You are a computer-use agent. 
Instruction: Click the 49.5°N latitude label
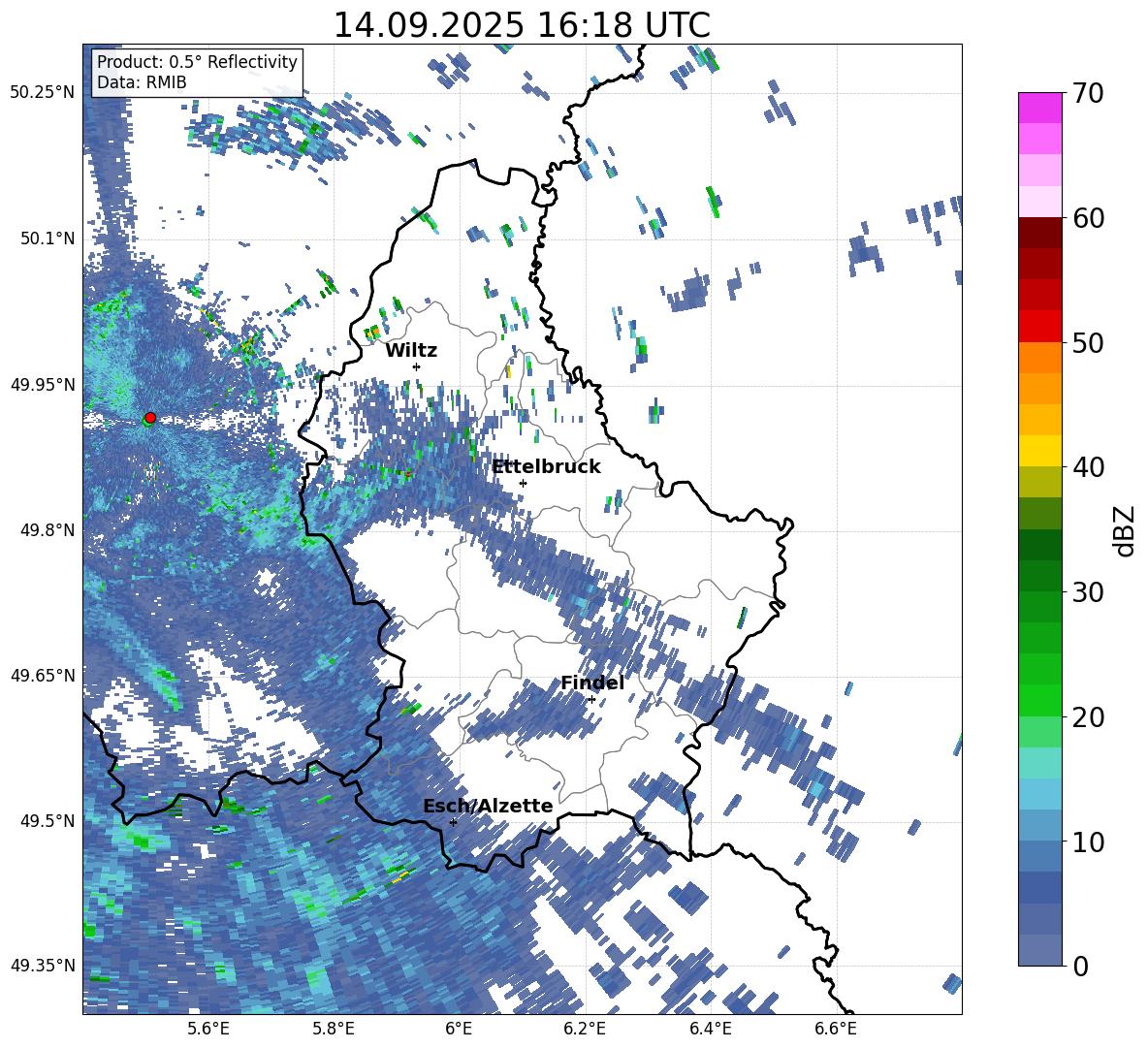click(48, 820)
